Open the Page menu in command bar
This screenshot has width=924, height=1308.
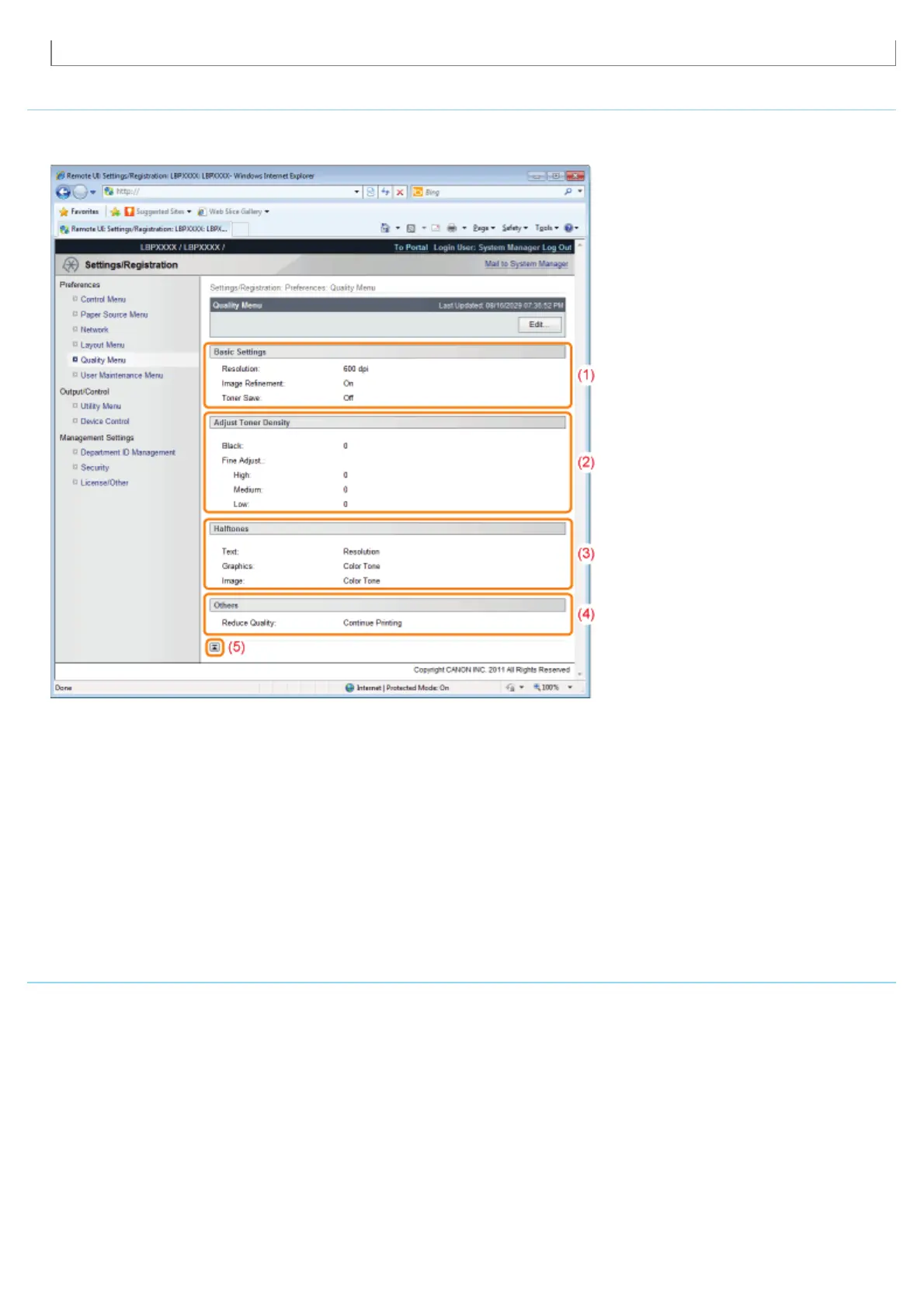484,228
